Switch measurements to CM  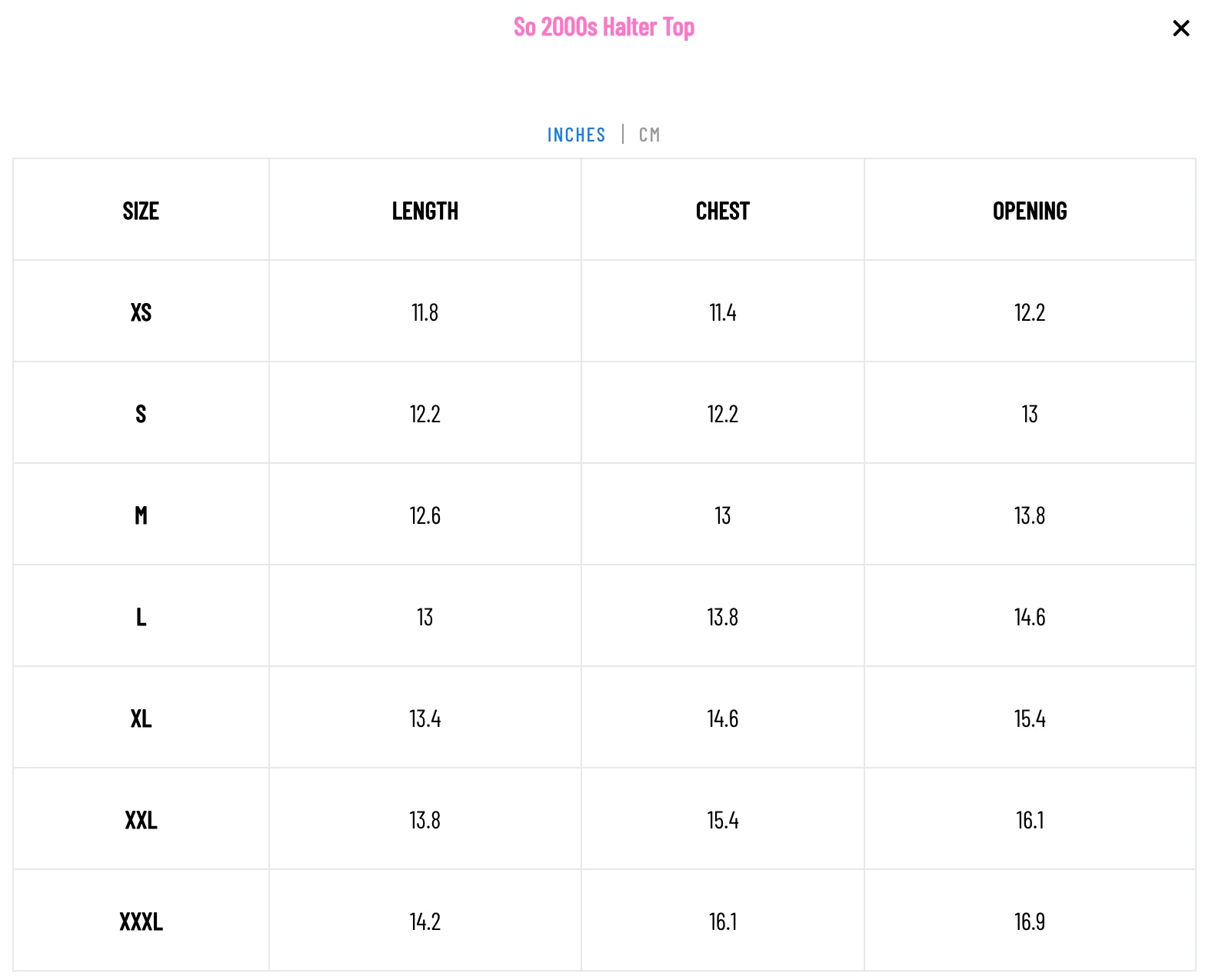[649, 135]
